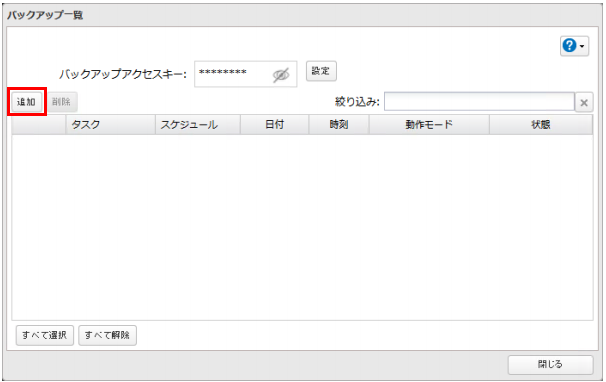Screen dimensions: 606x382
Task: Click the greyed-out 削除 (Delete) button
Action: 61,102
